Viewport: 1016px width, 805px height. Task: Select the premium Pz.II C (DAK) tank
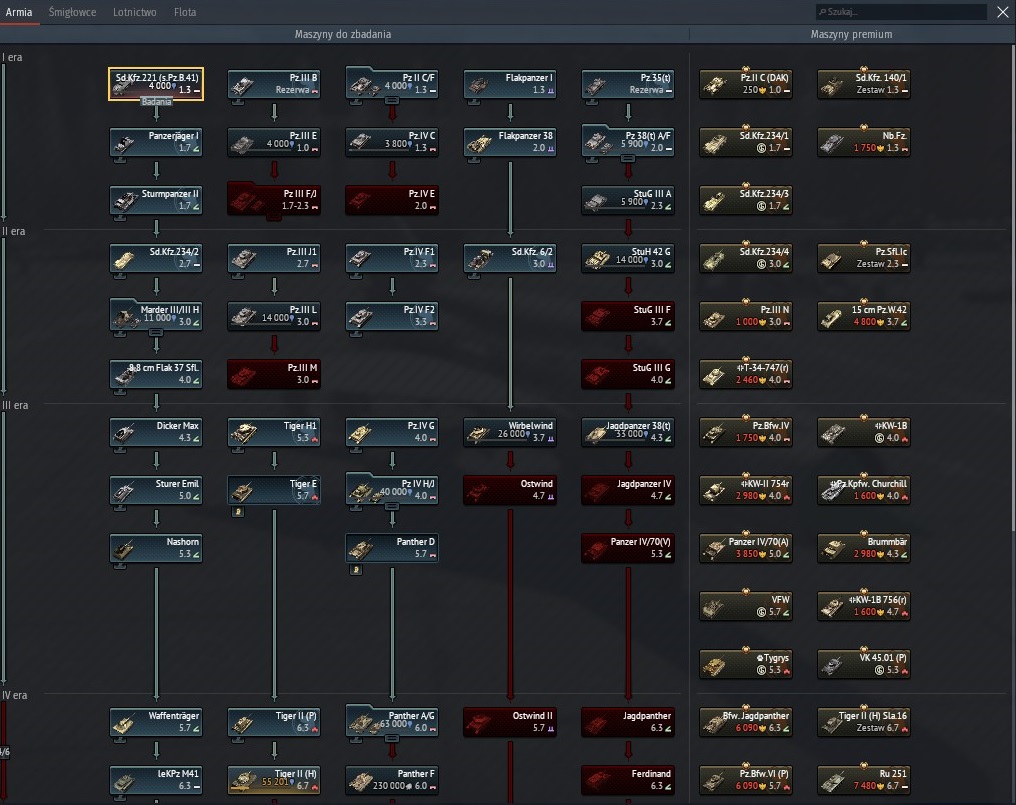pos(746,84)
